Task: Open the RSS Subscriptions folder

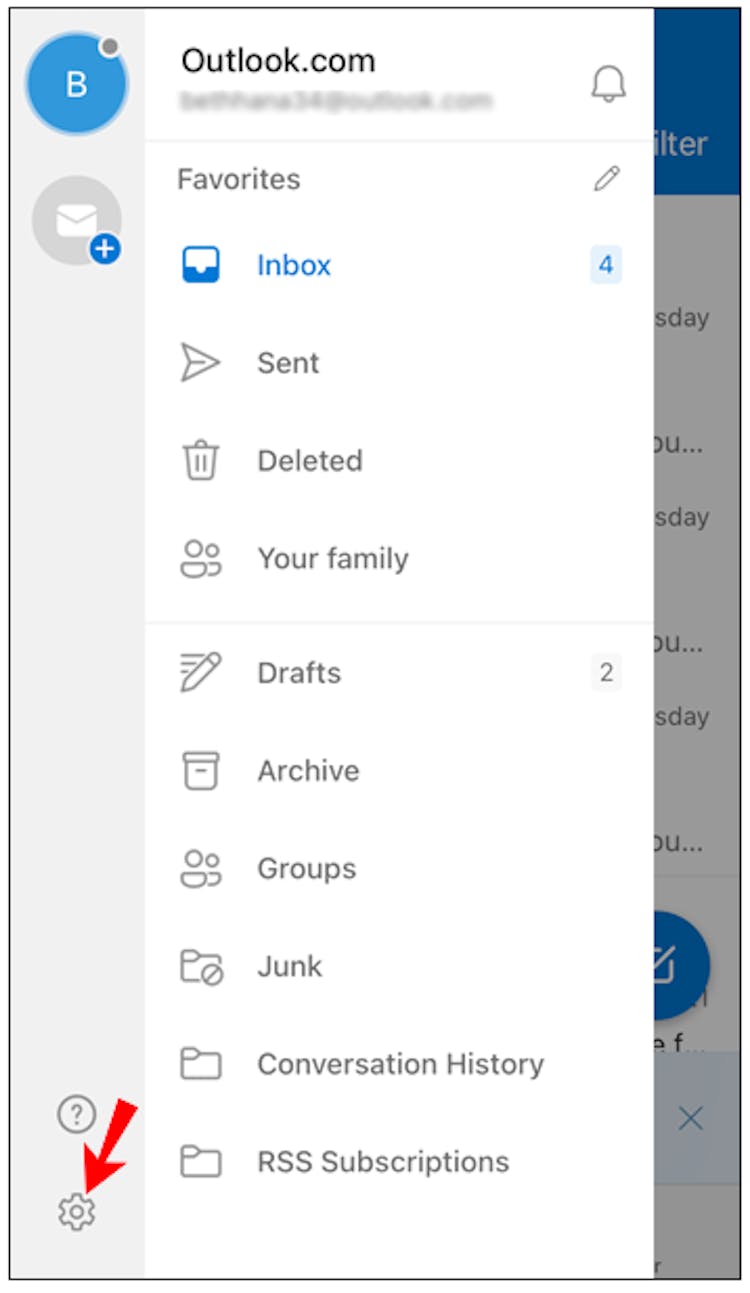Action: (400, 1161)
